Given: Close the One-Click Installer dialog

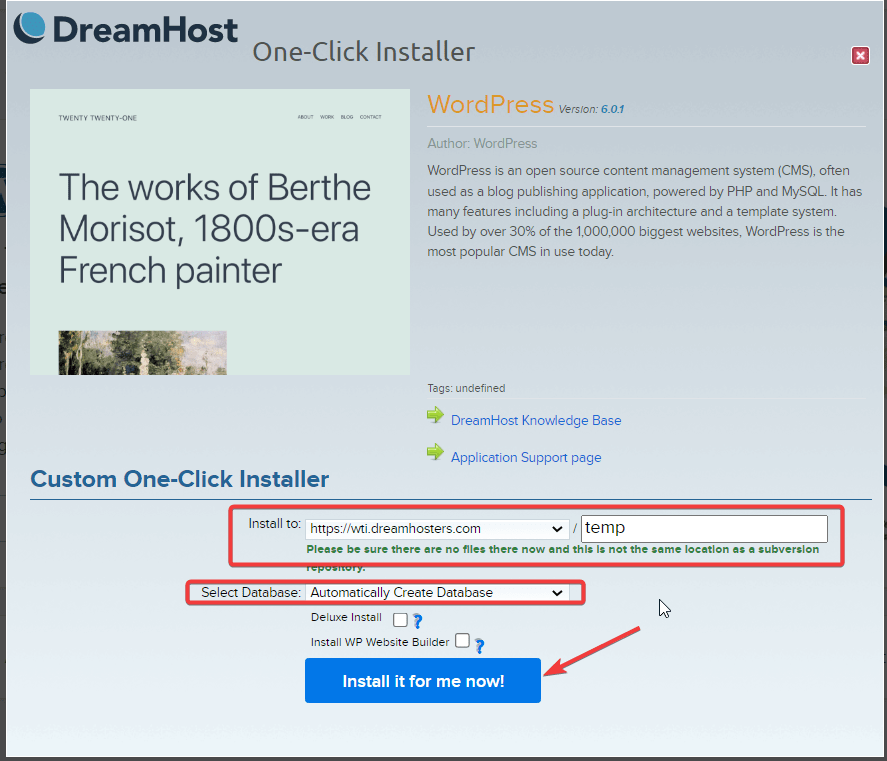Looking at the screenshot, I should pos(861,56).
